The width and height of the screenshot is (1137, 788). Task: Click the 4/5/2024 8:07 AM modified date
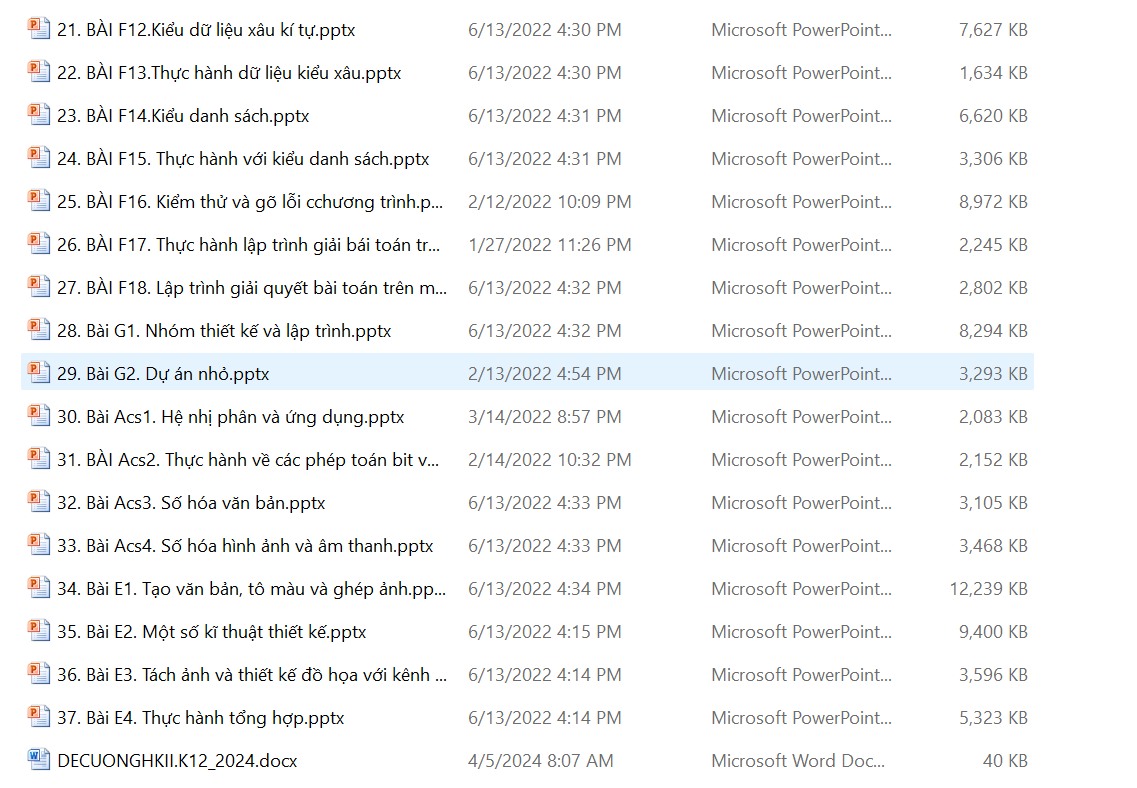[540, 761]
